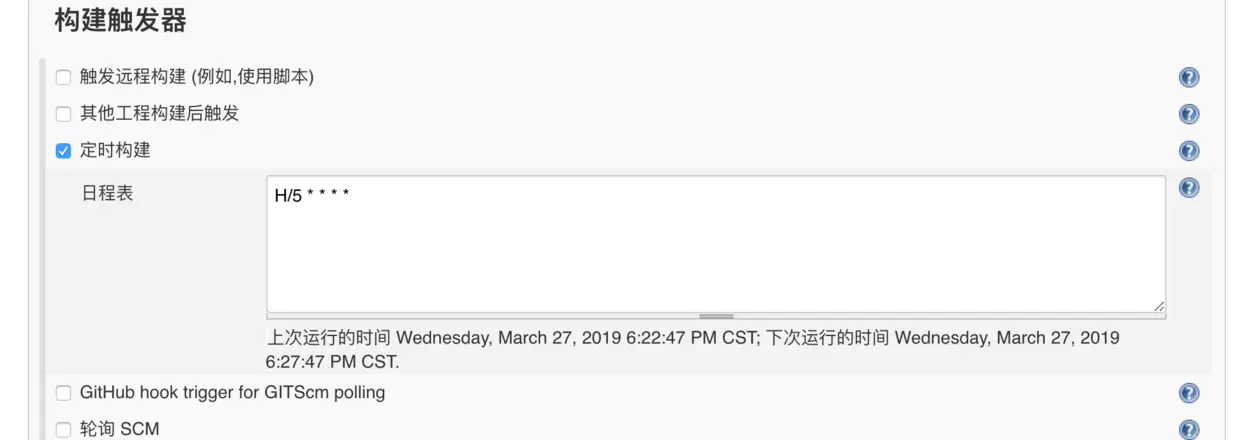Open help icon for 轮询 SCM
Screen dimensions: 1240x440
coord(1189,430)
